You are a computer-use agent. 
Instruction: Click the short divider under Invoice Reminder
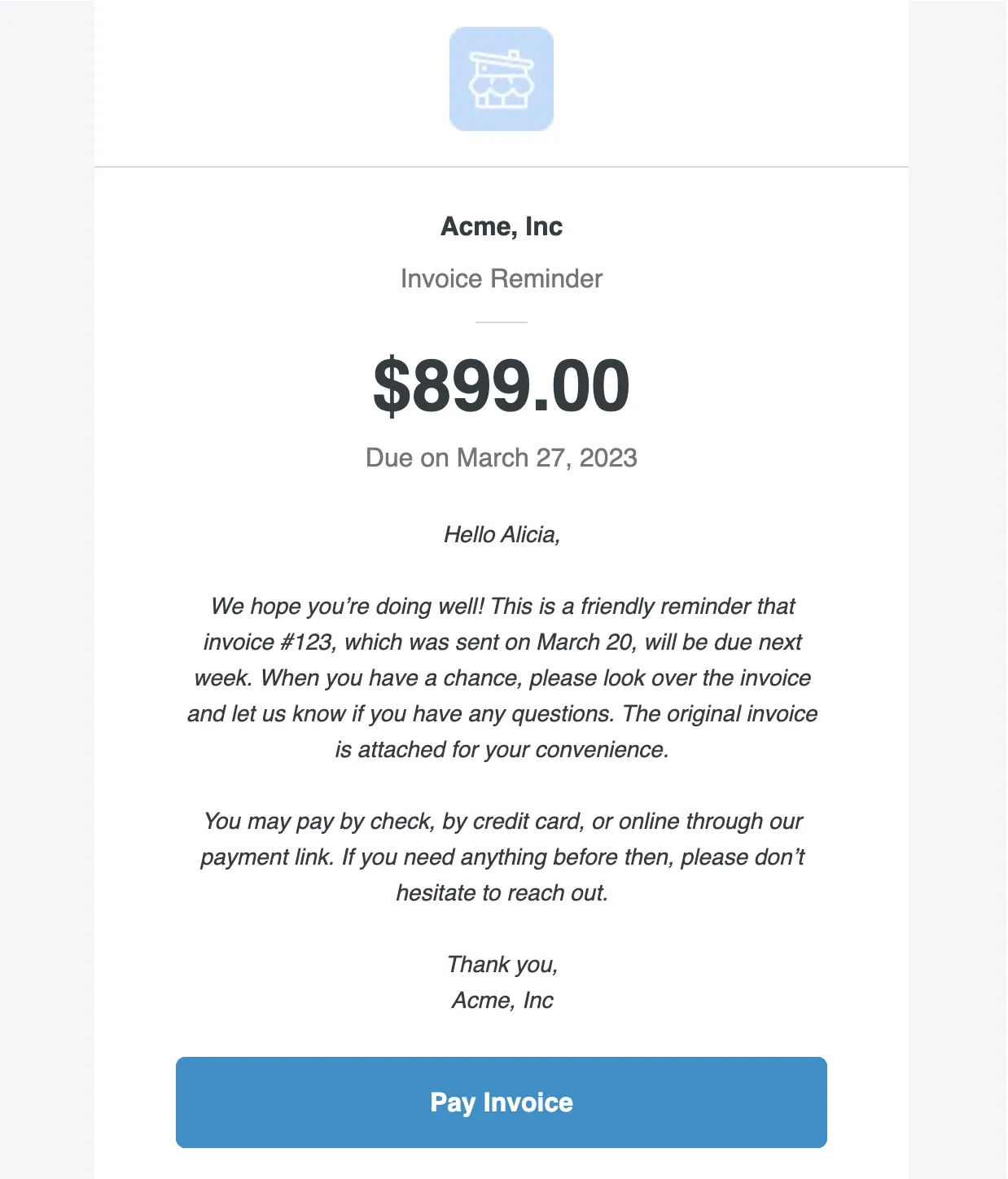[502, 322]
